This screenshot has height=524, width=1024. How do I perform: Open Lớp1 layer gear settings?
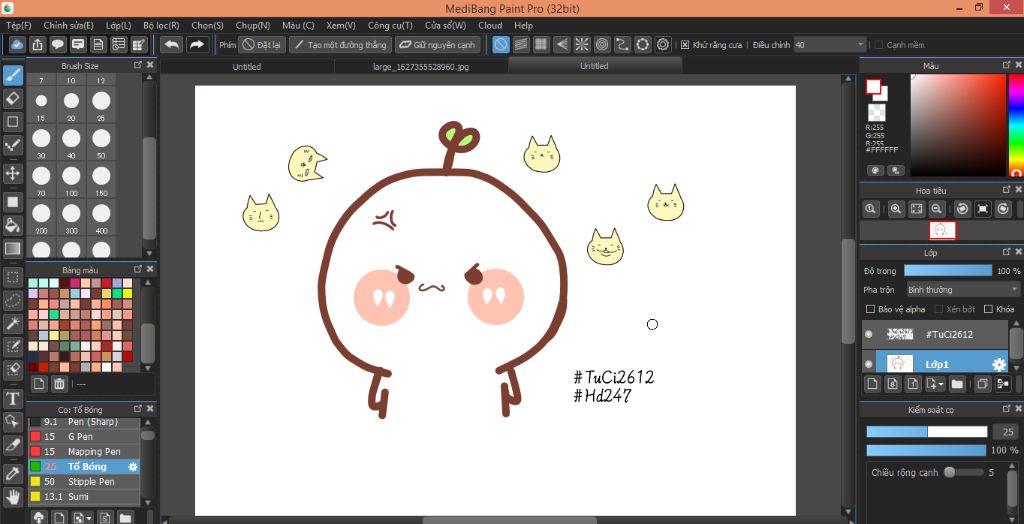tap(999, 365)
